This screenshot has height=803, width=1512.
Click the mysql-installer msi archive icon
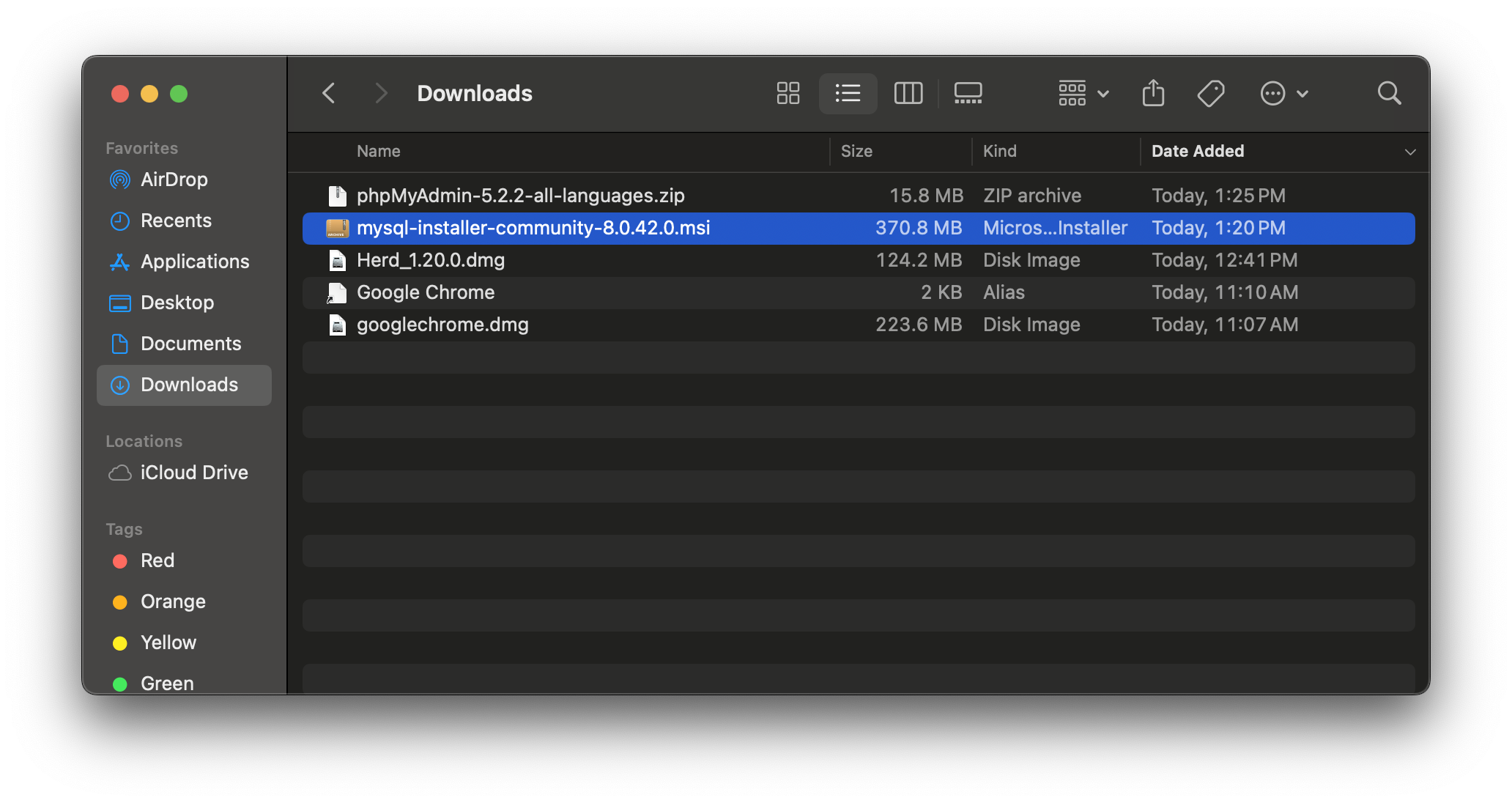[337, 228]
